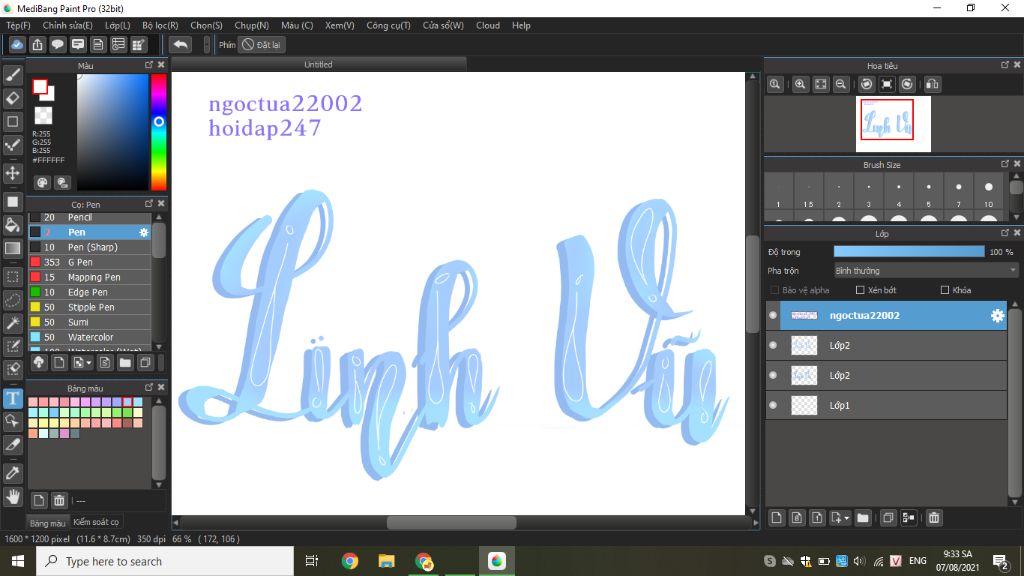Select the Hand tool
The width and height of the screenshot is (1024, 576).
[12, 497]
